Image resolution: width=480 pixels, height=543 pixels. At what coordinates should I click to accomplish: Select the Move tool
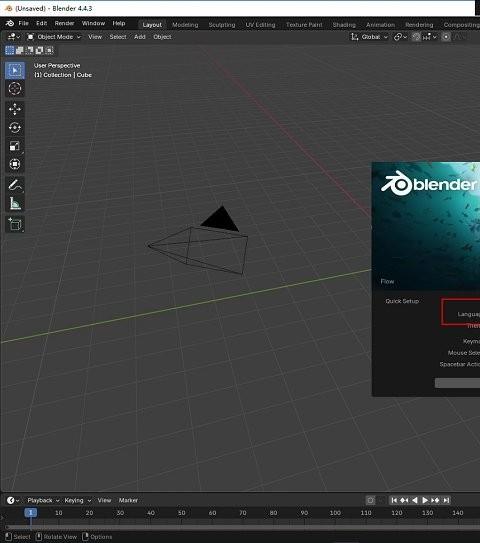tap(15, 109)
